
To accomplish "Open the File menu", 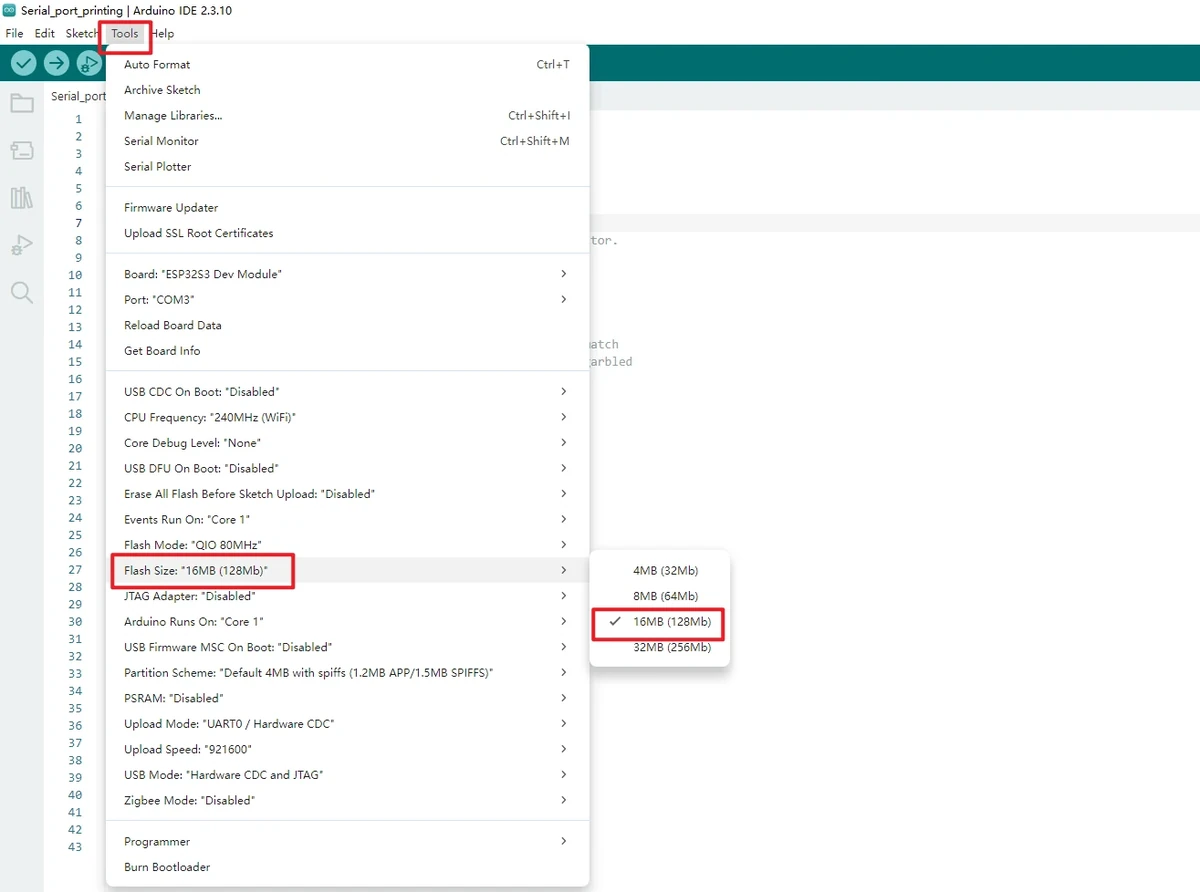I will click(14, 34).
